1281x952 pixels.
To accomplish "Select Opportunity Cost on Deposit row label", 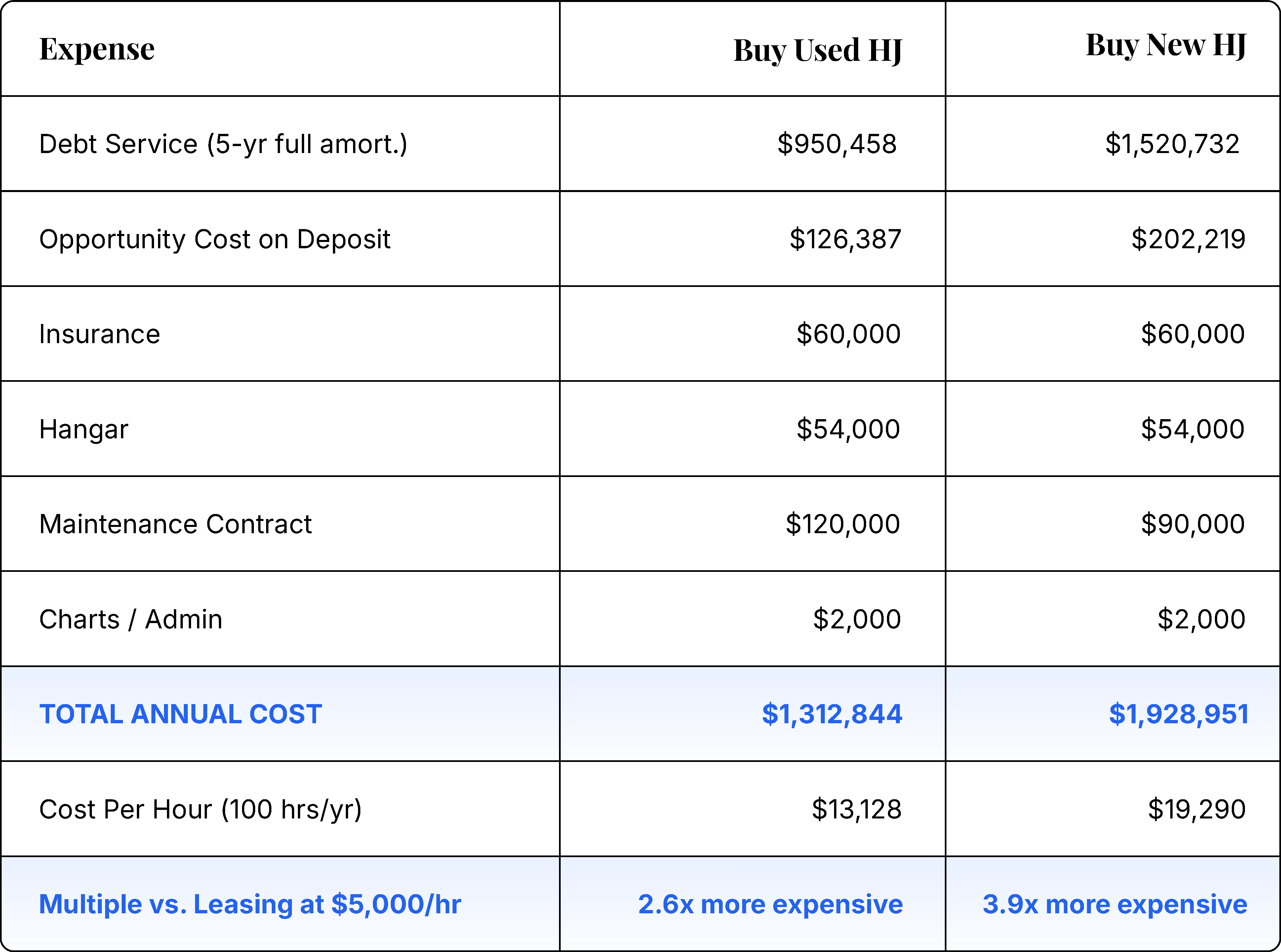I will coord(214,239).
